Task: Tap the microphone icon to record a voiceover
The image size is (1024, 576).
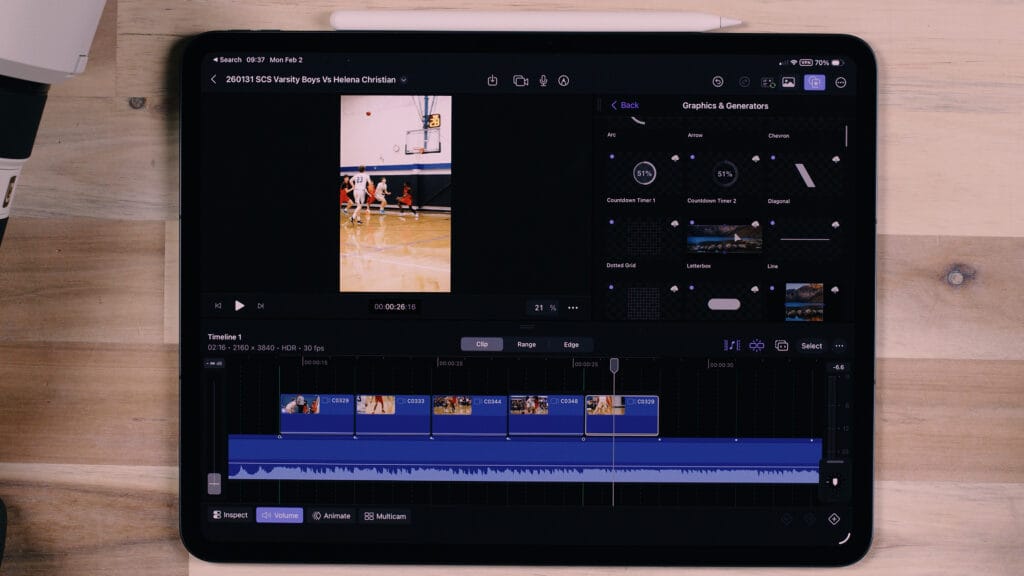Action: tap(543, 81)
